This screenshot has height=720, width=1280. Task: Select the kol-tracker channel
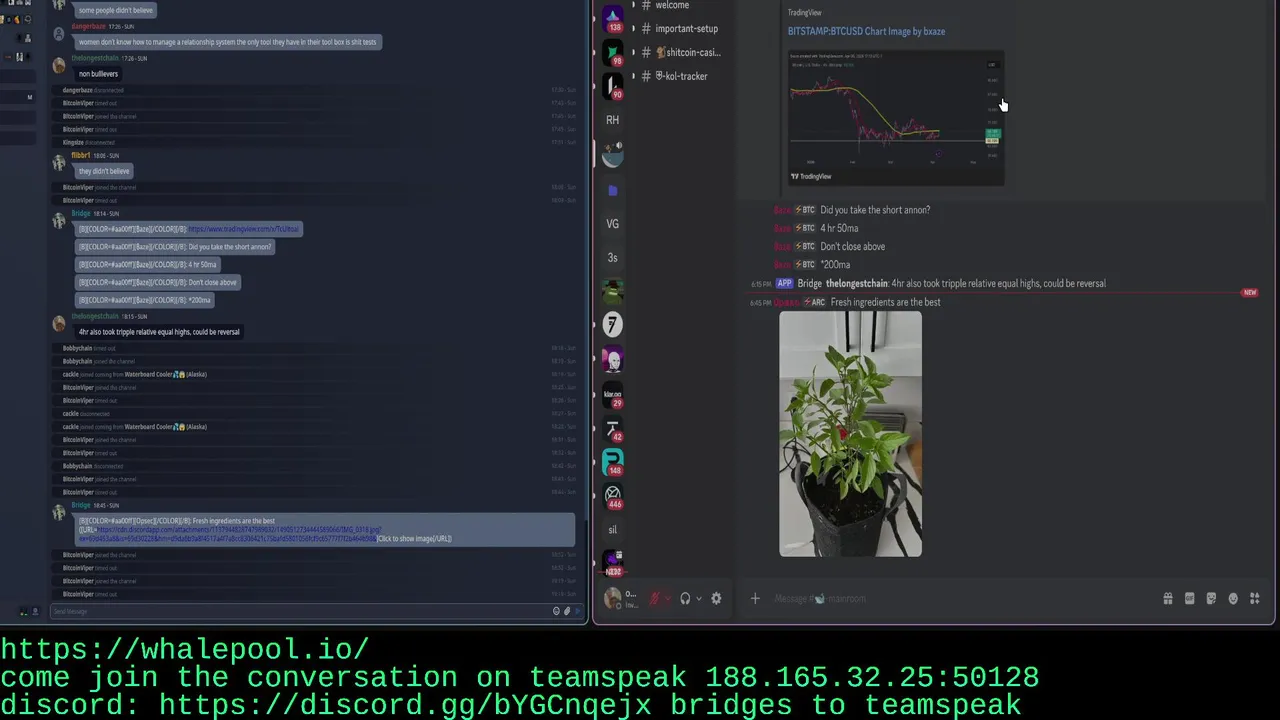click(x=684, y=77)
